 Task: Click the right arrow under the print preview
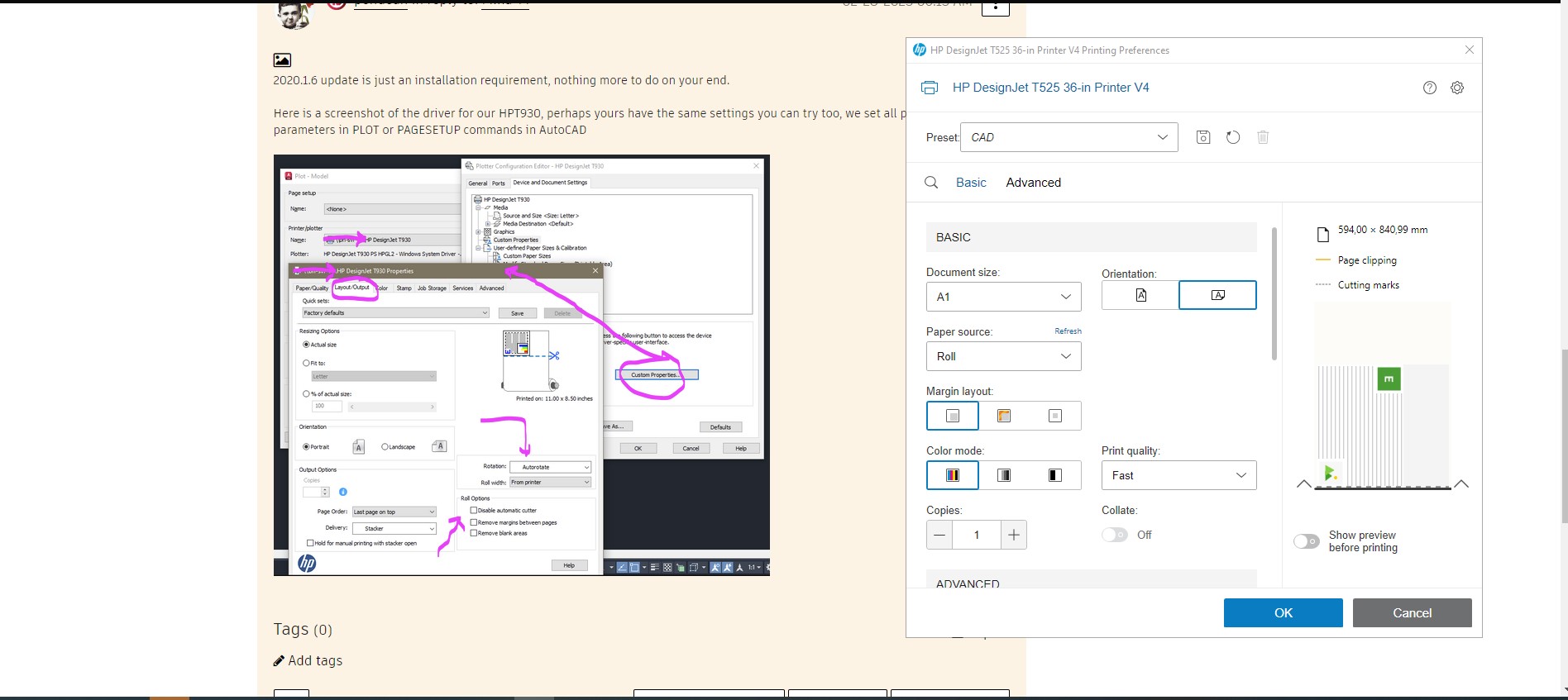[1461, 483]
